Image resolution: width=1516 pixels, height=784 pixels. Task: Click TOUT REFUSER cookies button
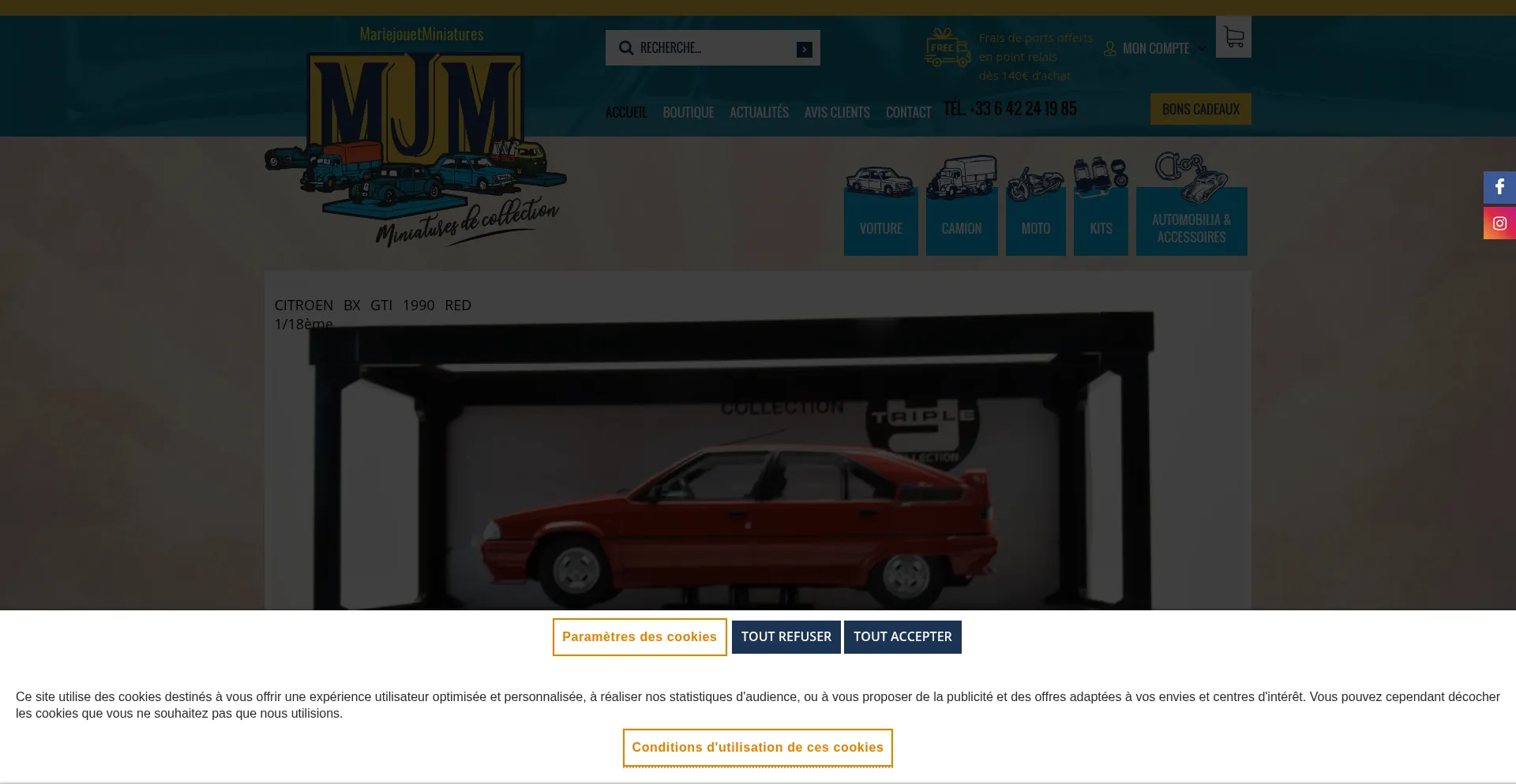tap(786, 637)
